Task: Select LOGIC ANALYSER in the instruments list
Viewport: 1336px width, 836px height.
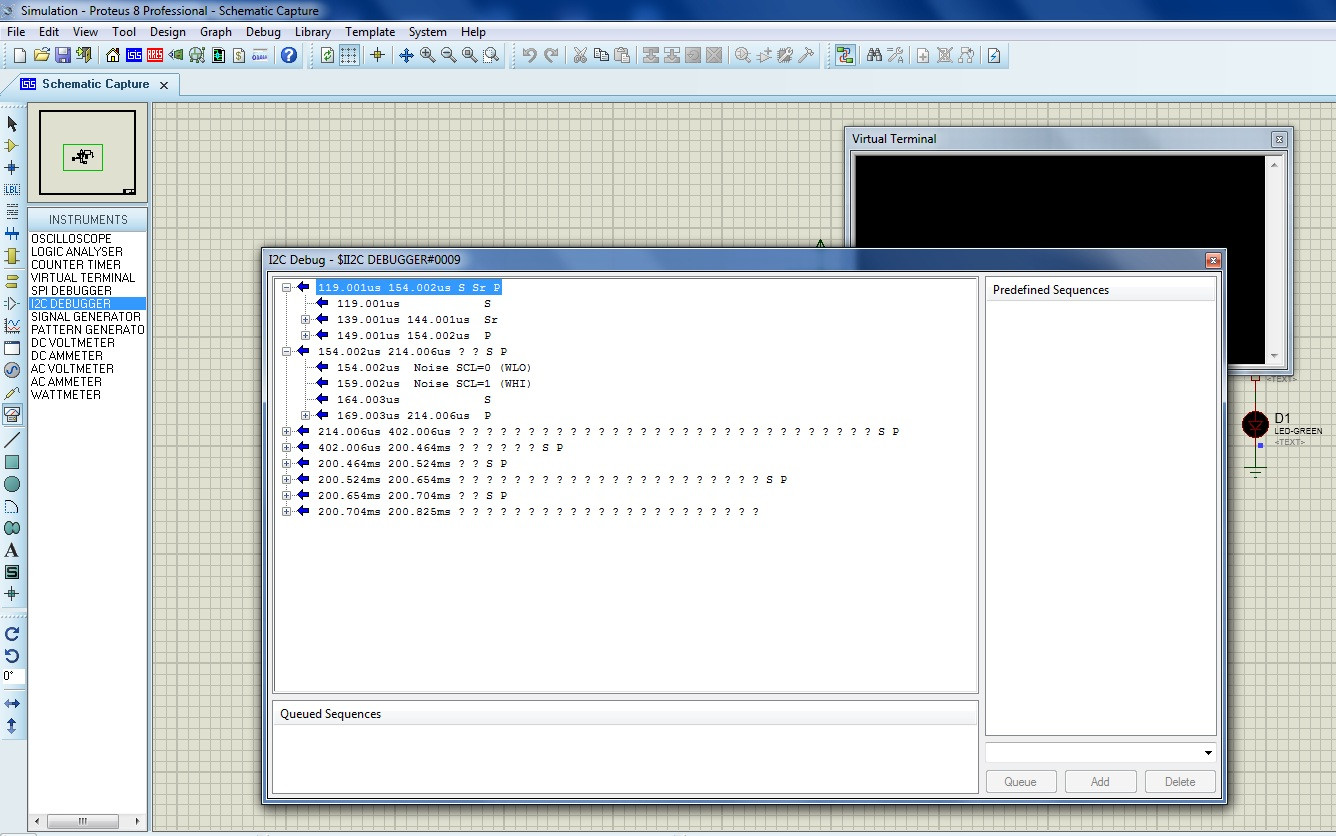Action: (x=77, y=252)
